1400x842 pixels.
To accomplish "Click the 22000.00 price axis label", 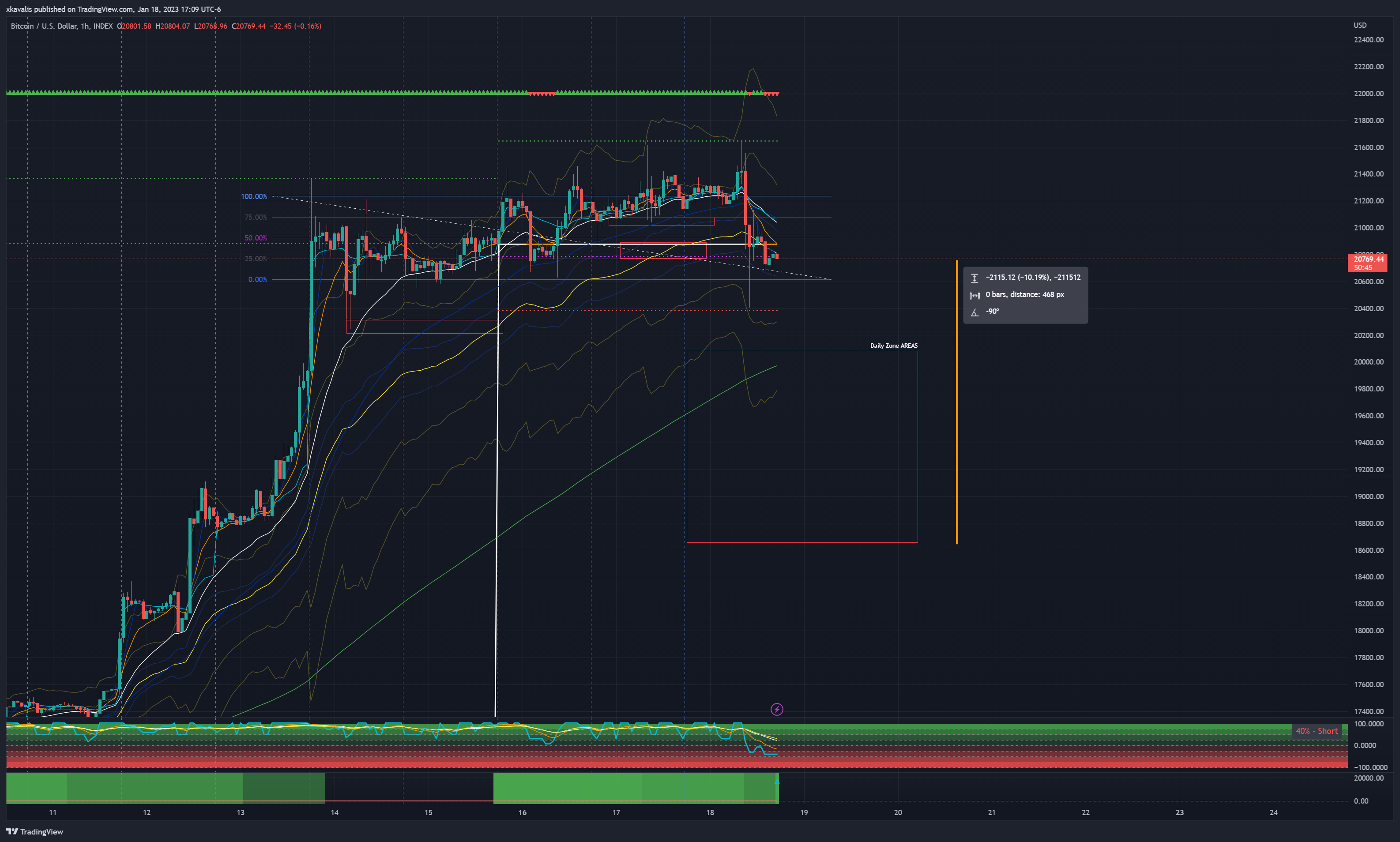I will [1368, 94].
